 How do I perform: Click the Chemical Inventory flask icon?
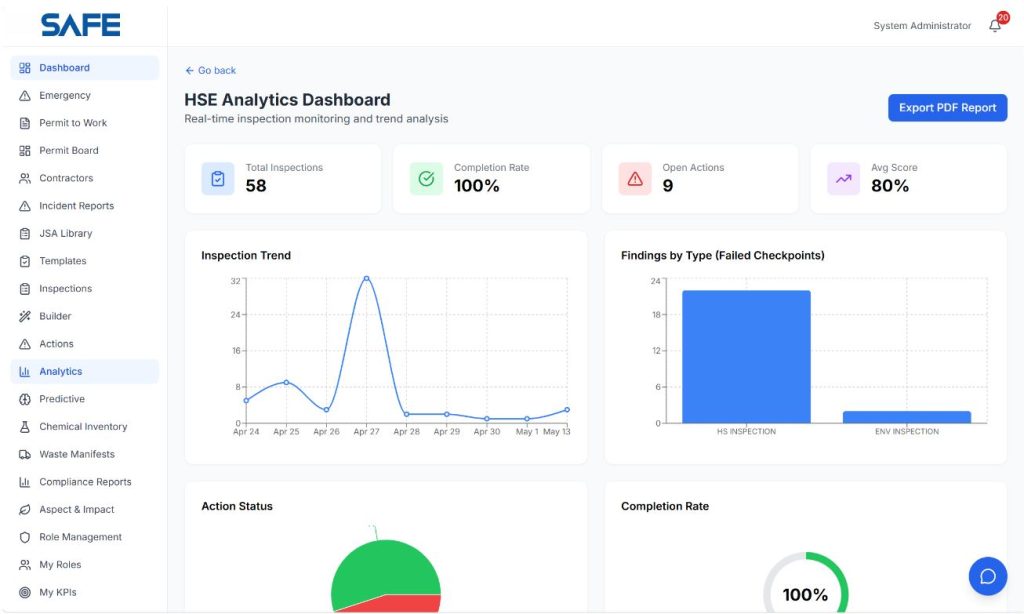25,427
